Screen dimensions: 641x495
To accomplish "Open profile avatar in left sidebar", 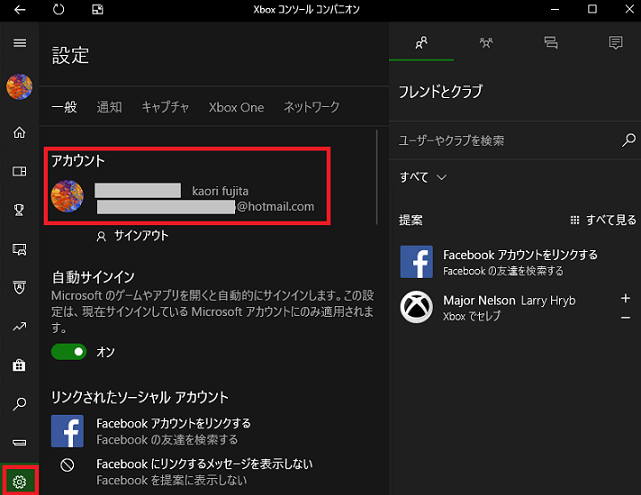I will 19,87.
